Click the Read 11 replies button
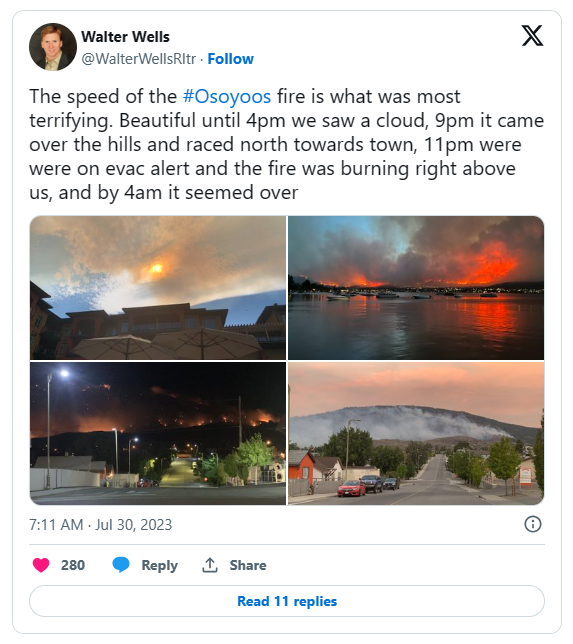The image size is (573, 644). tap(287, 601)
